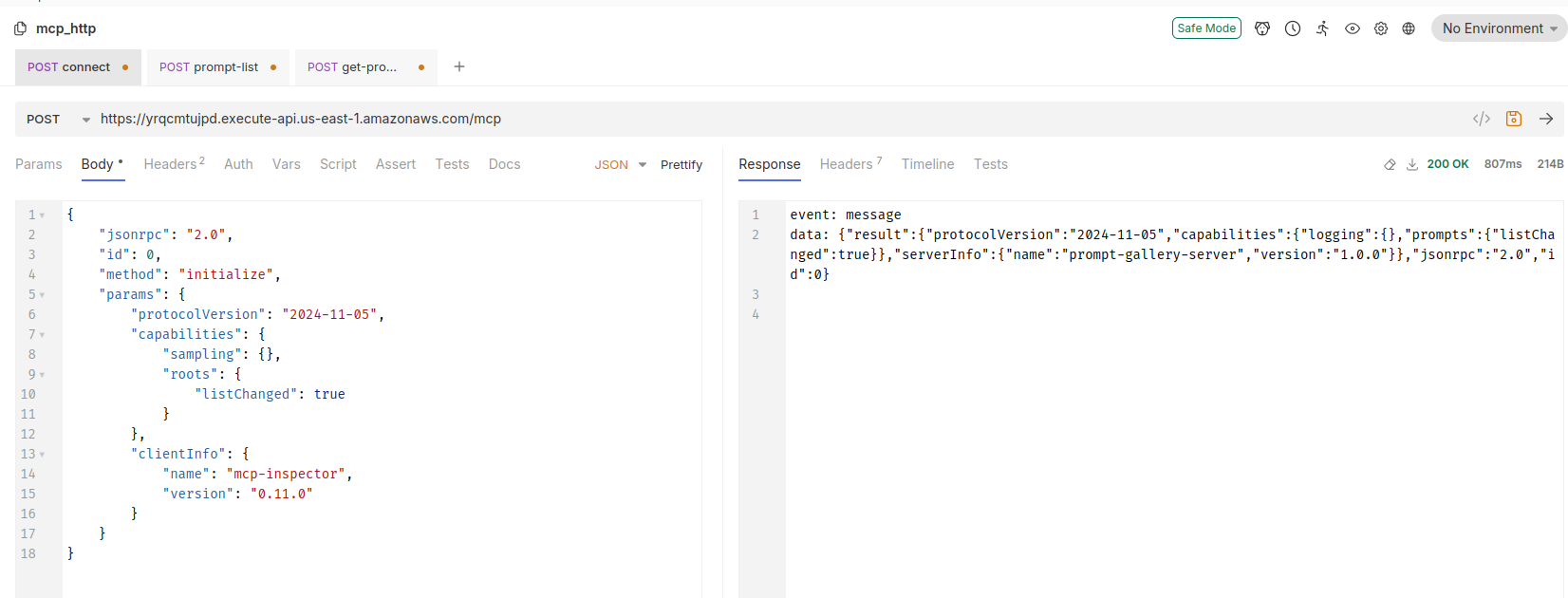The height and width of the screenshot is (598, 1568).
Task: Click the generate code icon
Action: 1482,119
